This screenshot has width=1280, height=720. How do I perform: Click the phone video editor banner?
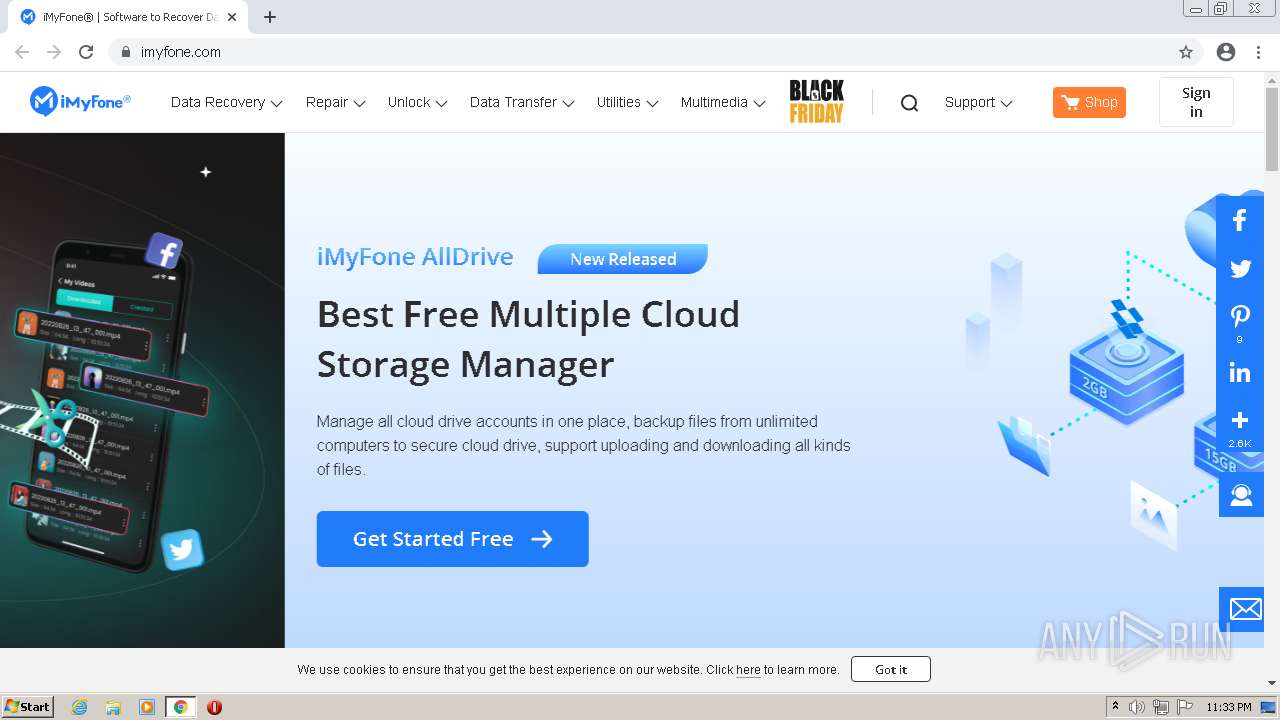(142, 390)
